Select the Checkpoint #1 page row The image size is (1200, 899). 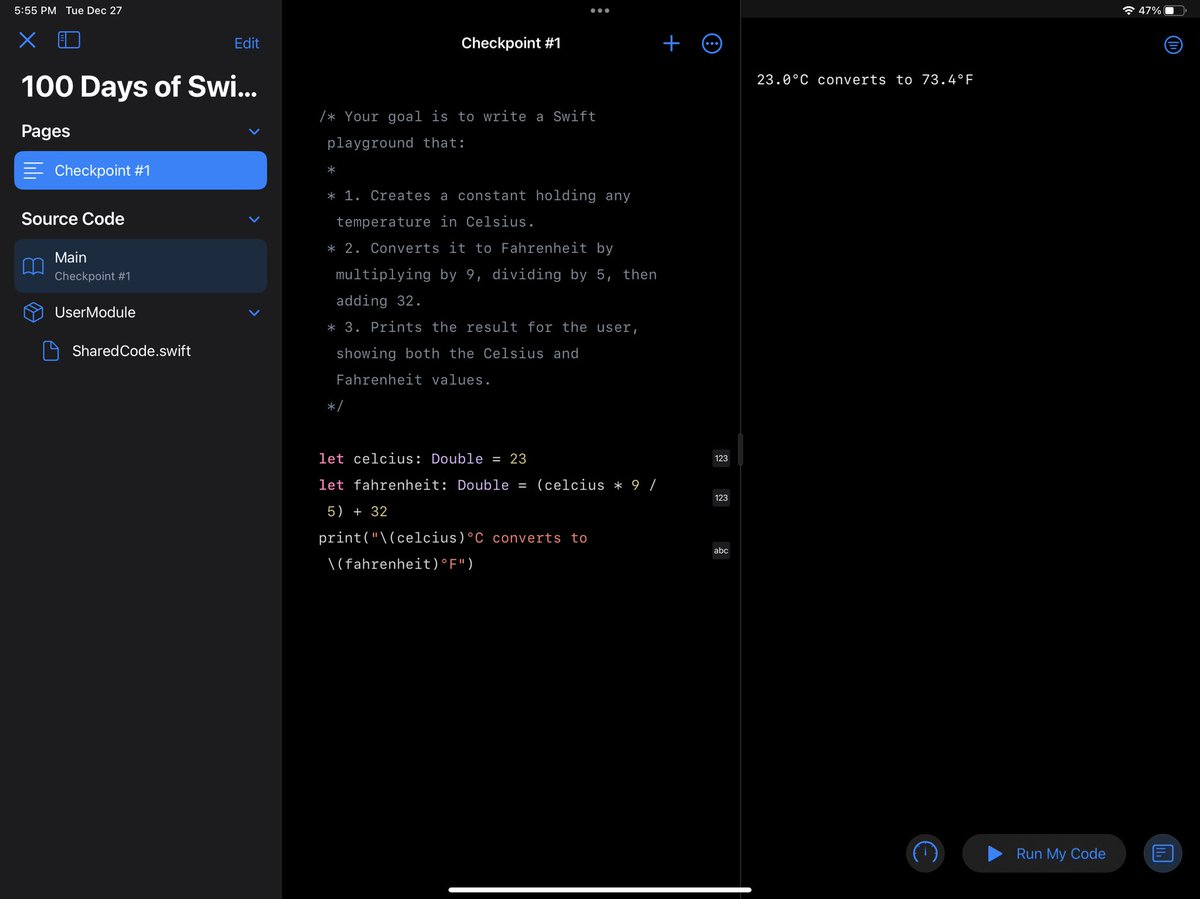point(140,170)
